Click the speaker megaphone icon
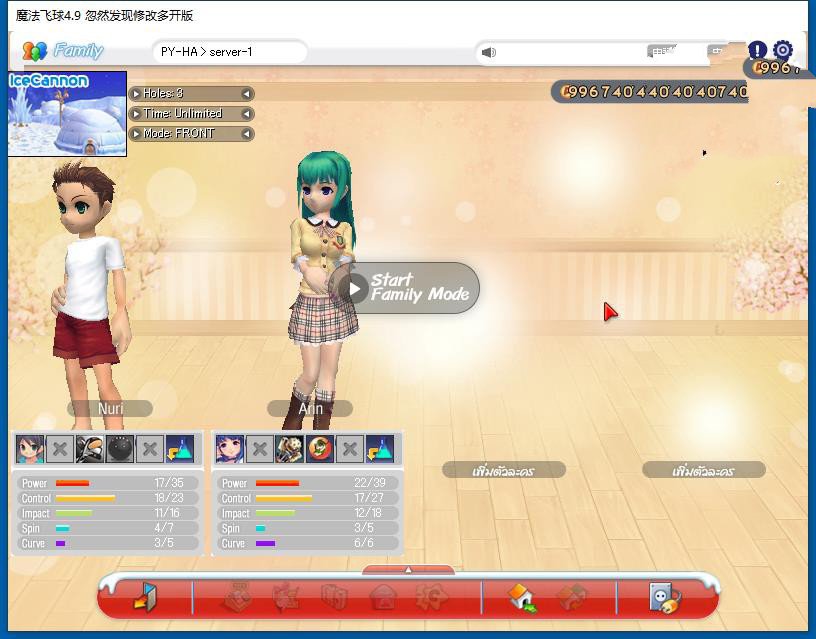The width and height of the screenshot is (816, 639). (x=489, y=53)
